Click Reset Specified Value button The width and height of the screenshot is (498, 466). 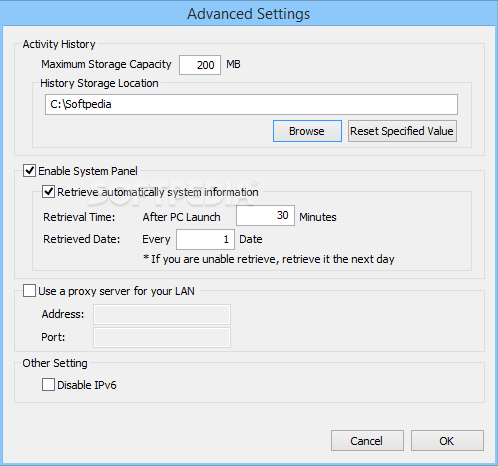click(x=402, y=131)
